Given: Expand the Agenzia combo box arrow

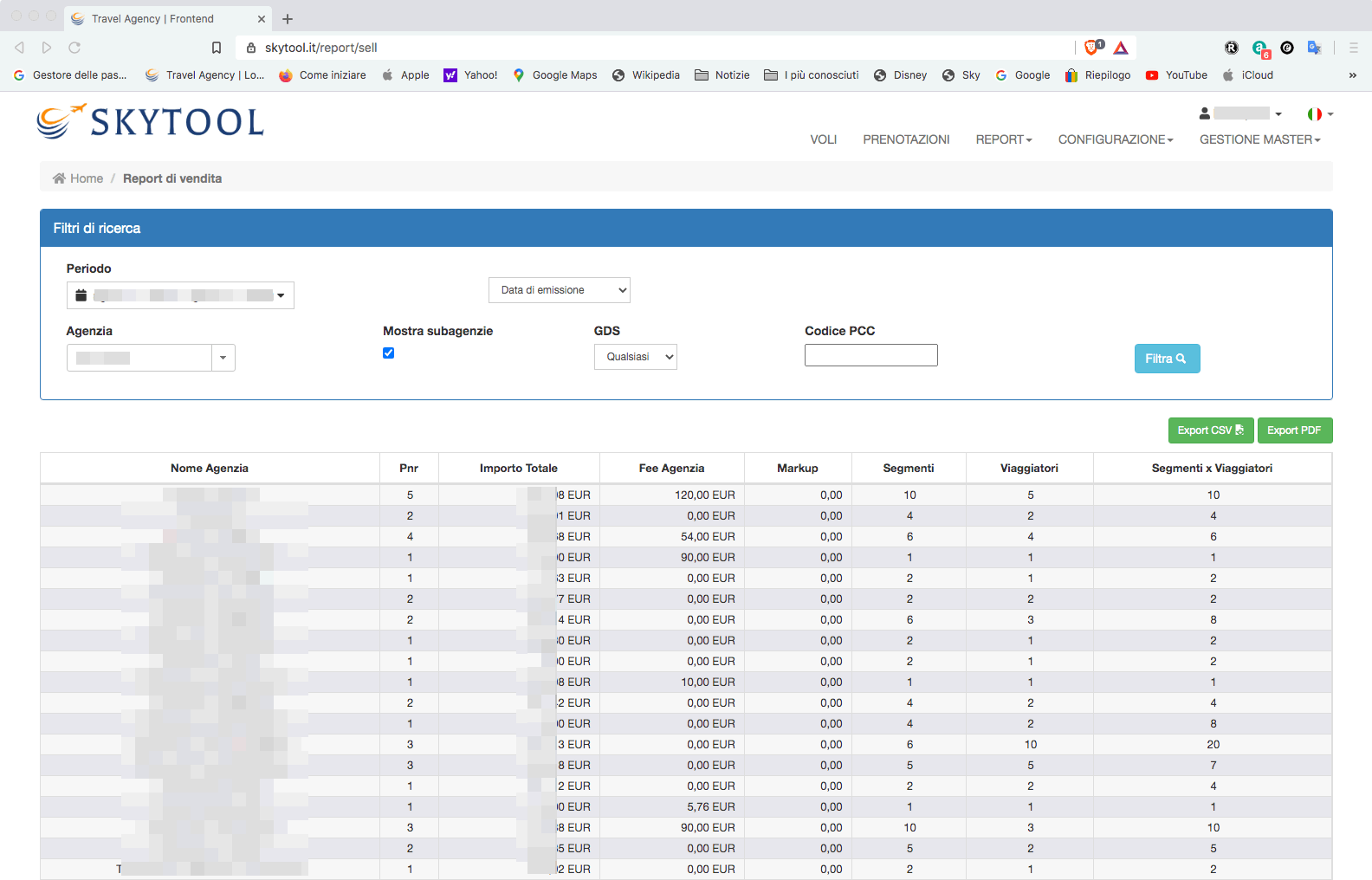Looking at the screenshot, I should (223, 358).
